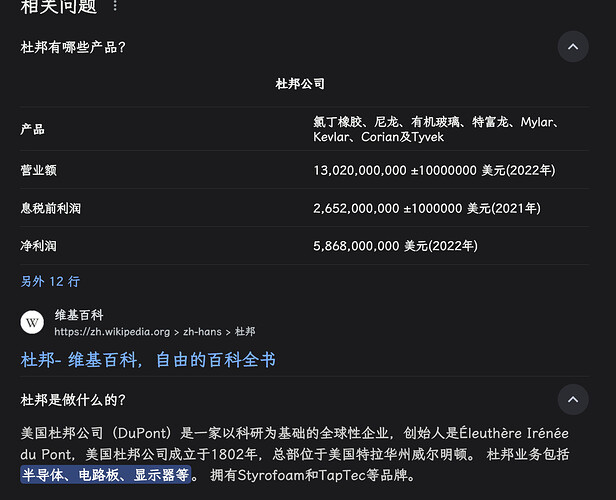Click the question text 杜邦有哪些产品？
The height and width of the screenshot is (500, 616).
73,47
